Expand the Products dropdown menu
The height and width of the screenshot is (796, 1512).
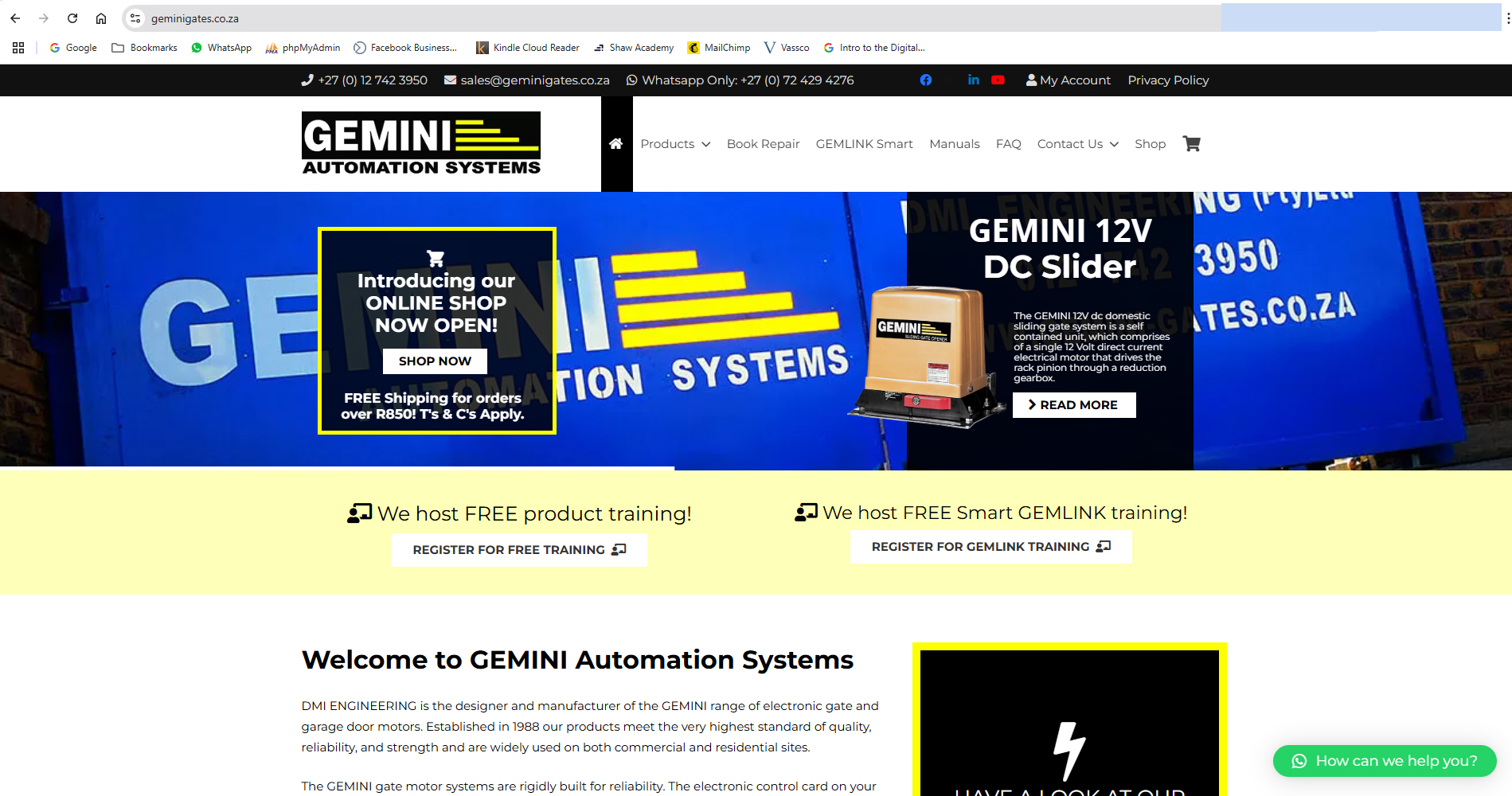pyautogui.click(x=675, y=144)
